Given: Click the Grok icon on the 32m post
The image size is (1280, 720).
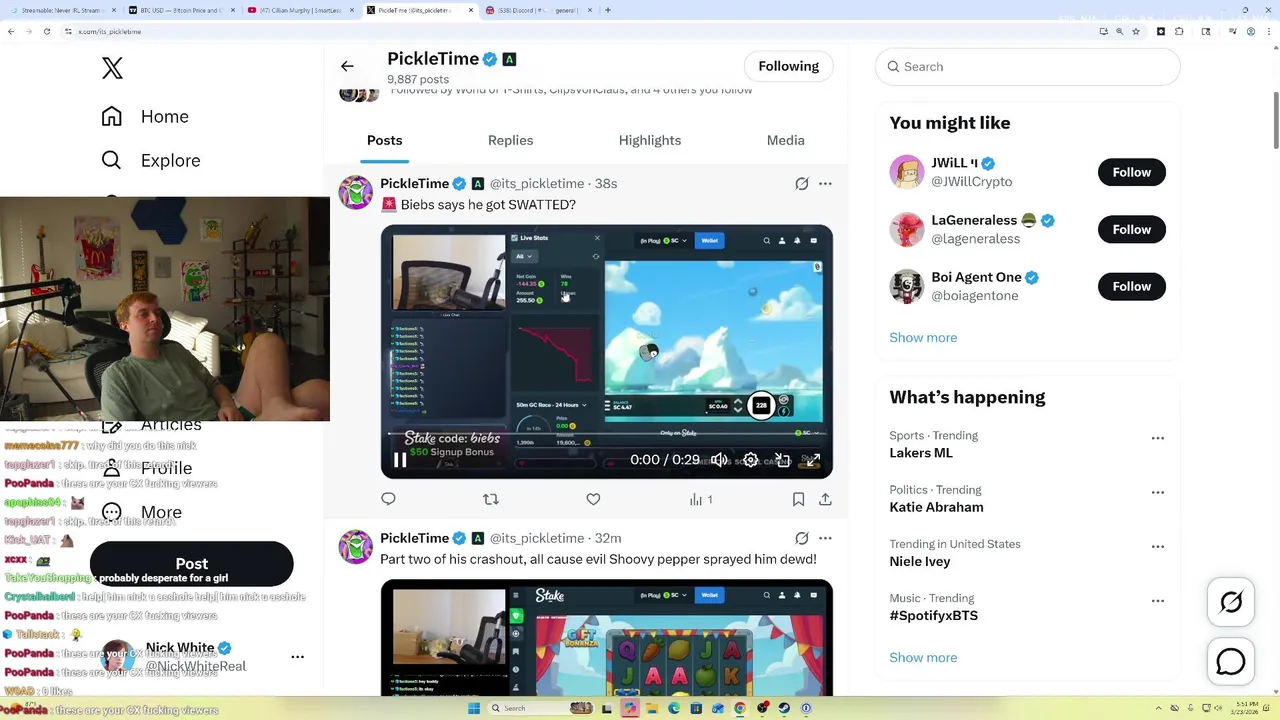Looking at the screenshot, I should coord(802,538).
